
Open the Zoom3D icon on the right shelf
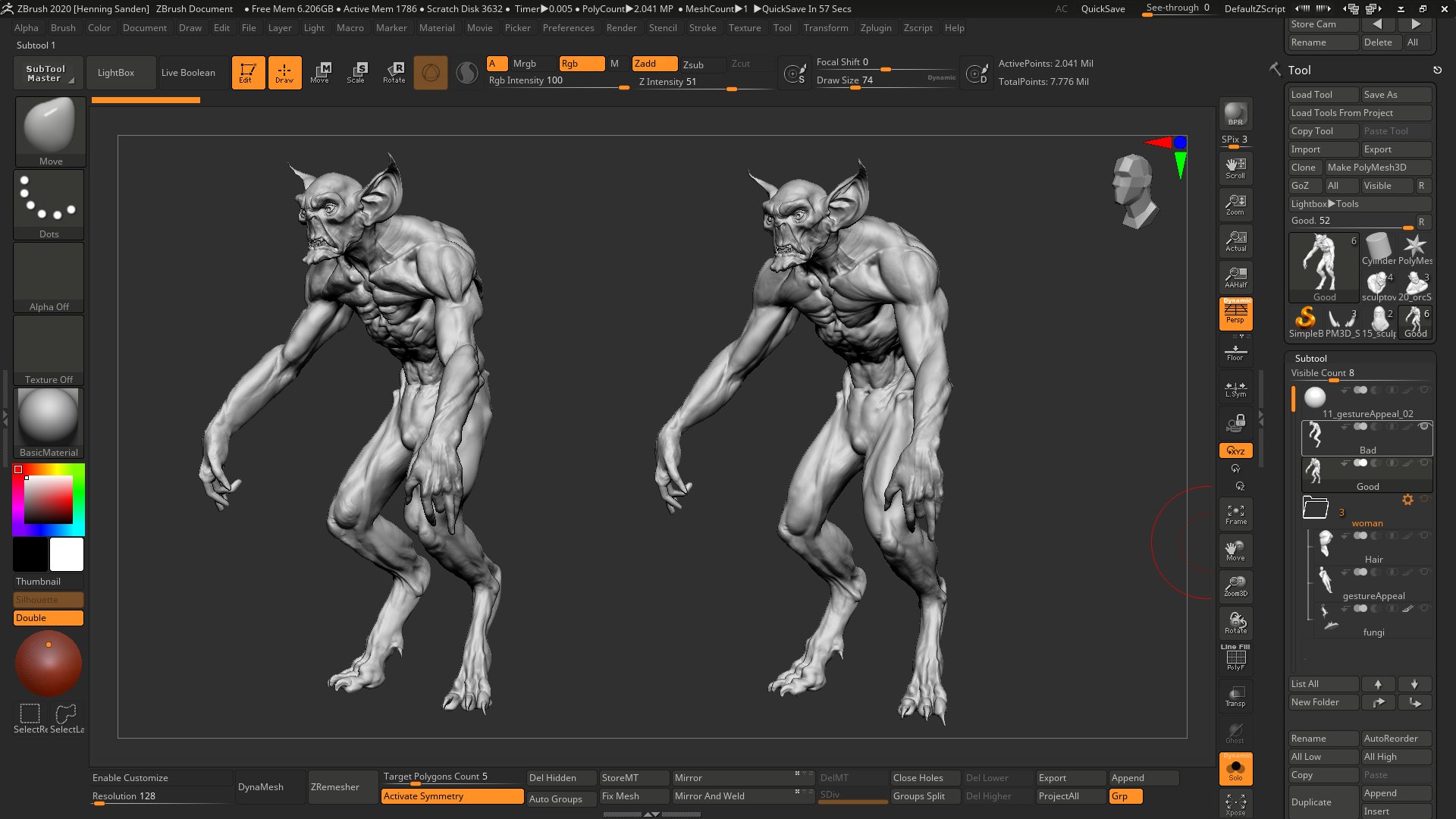tap(1235, 585)
